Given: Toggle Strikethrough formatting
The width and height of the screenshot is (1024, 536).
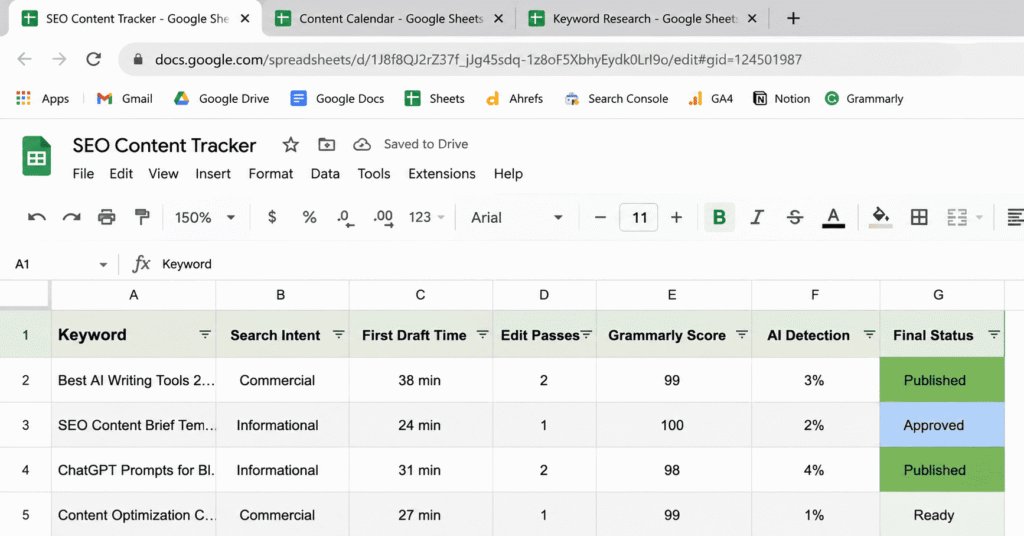Looking at the screenshot, I should [x=795, y=217].
